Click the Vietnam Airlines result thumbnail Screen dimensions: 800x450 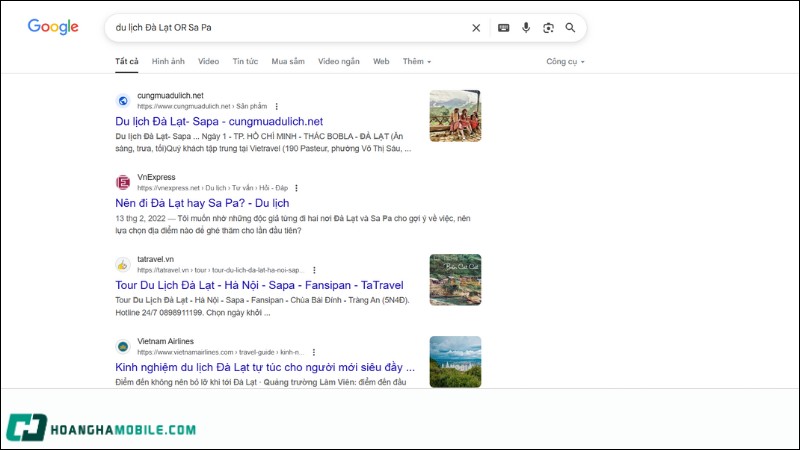[455, 362]
